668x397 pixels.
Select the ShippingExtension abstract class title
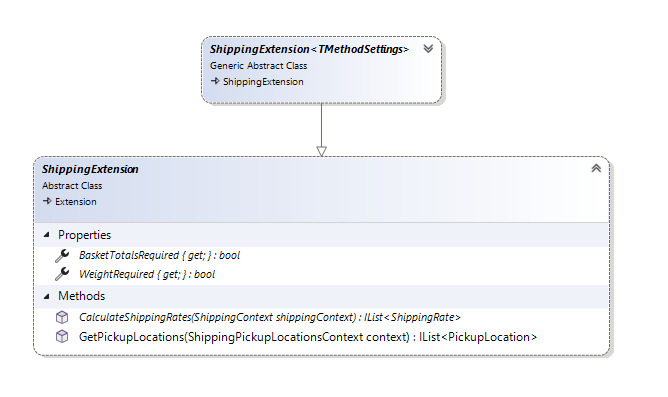[x=90, y=169]
